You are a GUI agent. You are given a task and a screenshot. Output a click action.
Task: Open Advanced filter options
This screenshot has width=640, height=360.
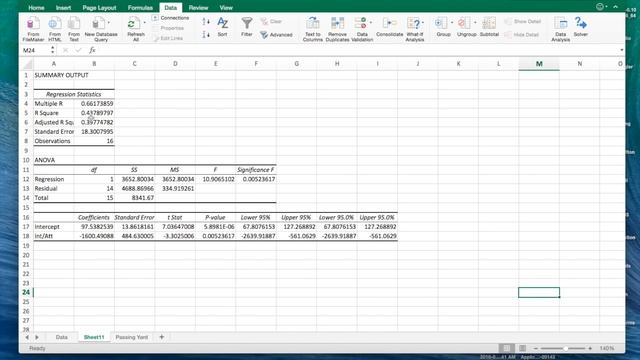[x=276, y=35]
